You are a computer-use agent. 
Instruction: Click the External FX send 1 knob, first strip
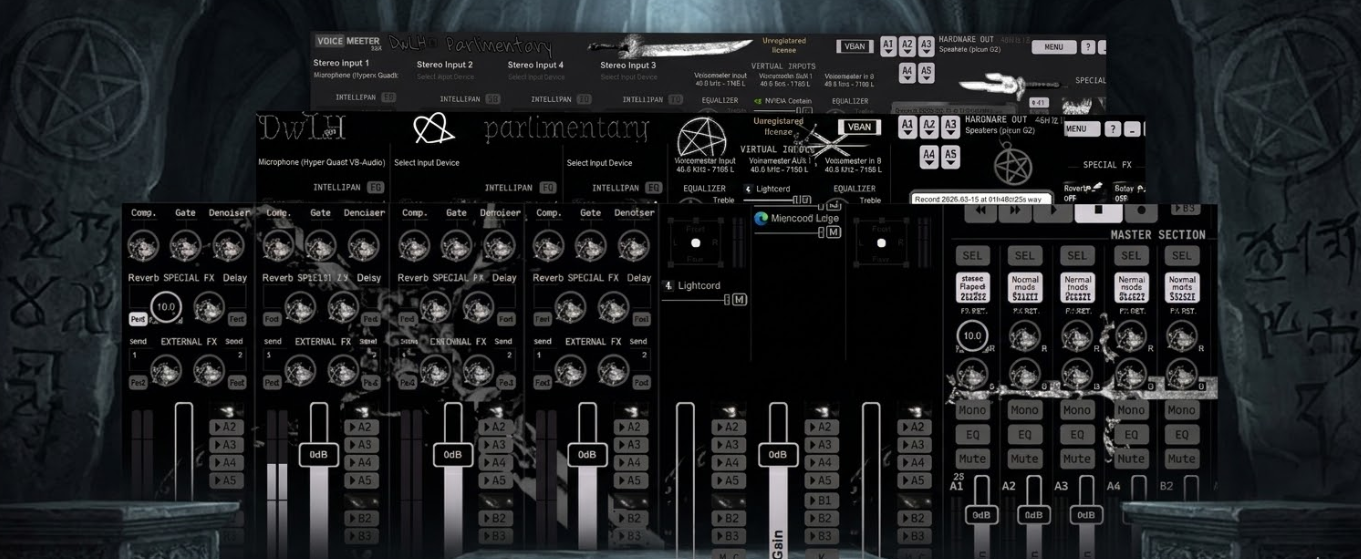pyautogui.click(x=166, y=369)
